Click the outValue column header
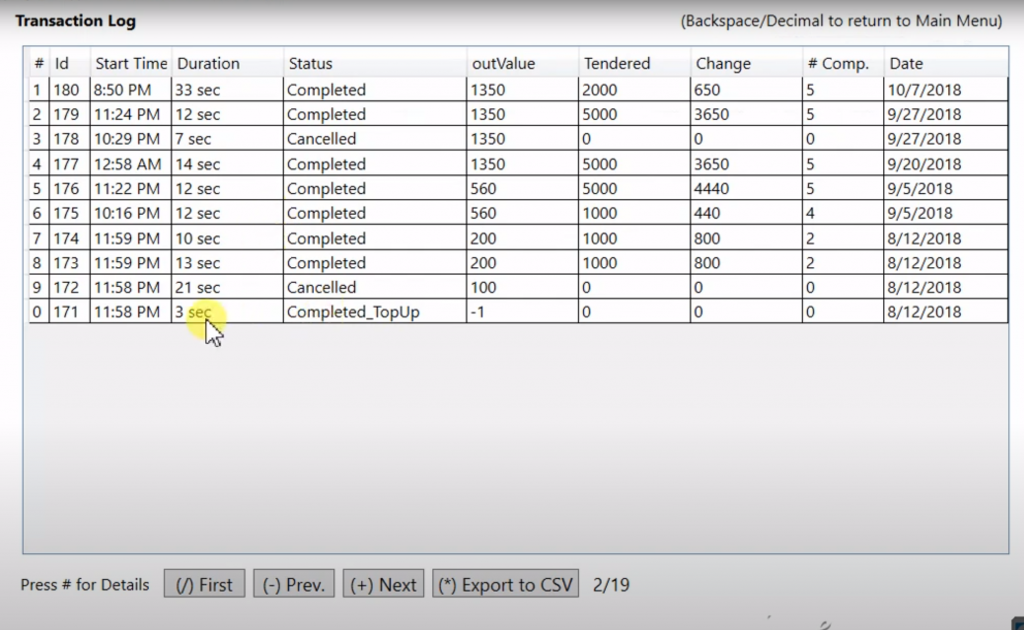Screen dimensions: 1024x630 click(x=503, y=63)
